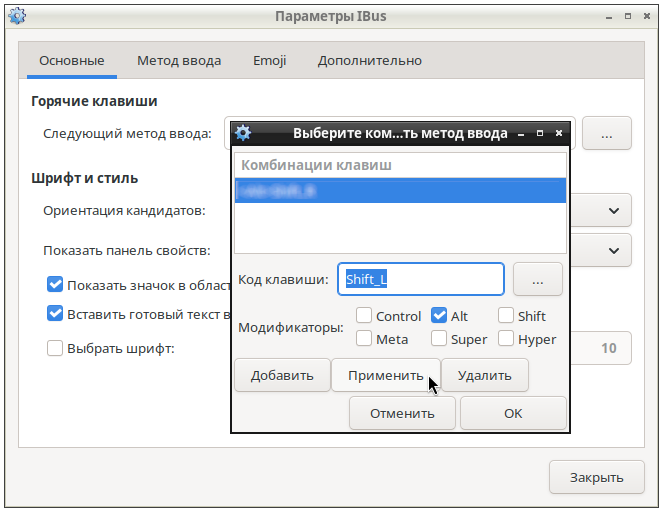Select the highlighted shortcut in Комбинации клавиш list
The width and height of the screenshot is (663, 511).
(x=400, y=190)
